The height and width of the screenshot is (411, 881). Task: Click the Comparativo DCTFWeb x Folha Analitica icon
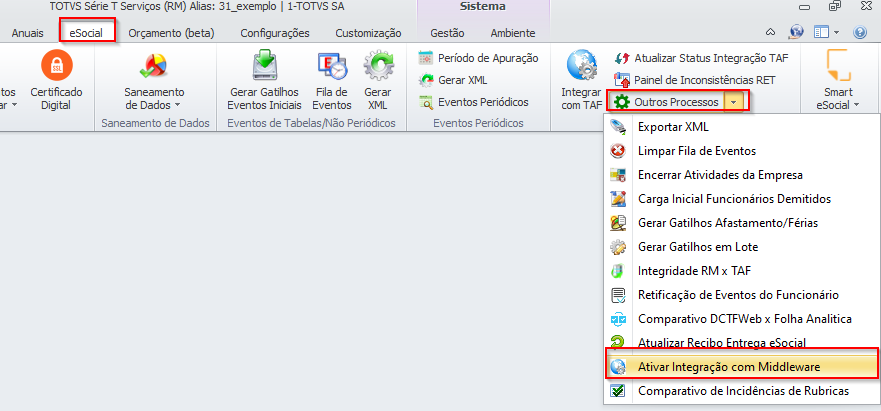click(618, 319)
